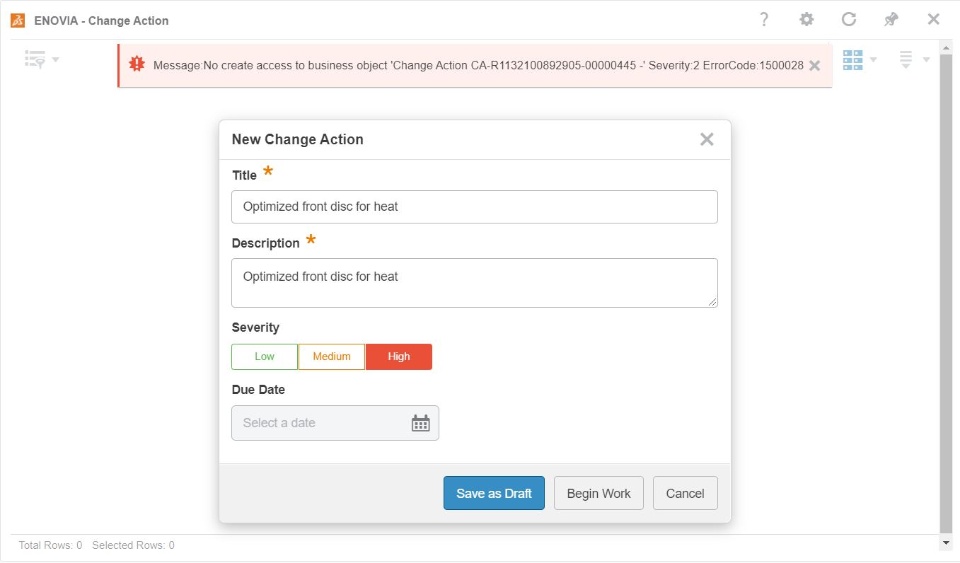Dismiss the error message banner
960x563 pixels.
click(815, 65)
